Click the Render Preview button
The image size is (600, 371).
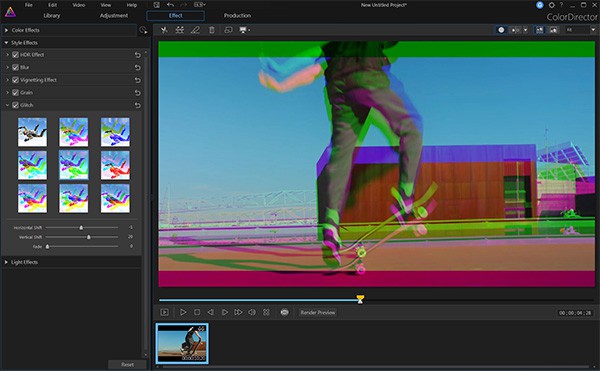(x=318, y=312)
